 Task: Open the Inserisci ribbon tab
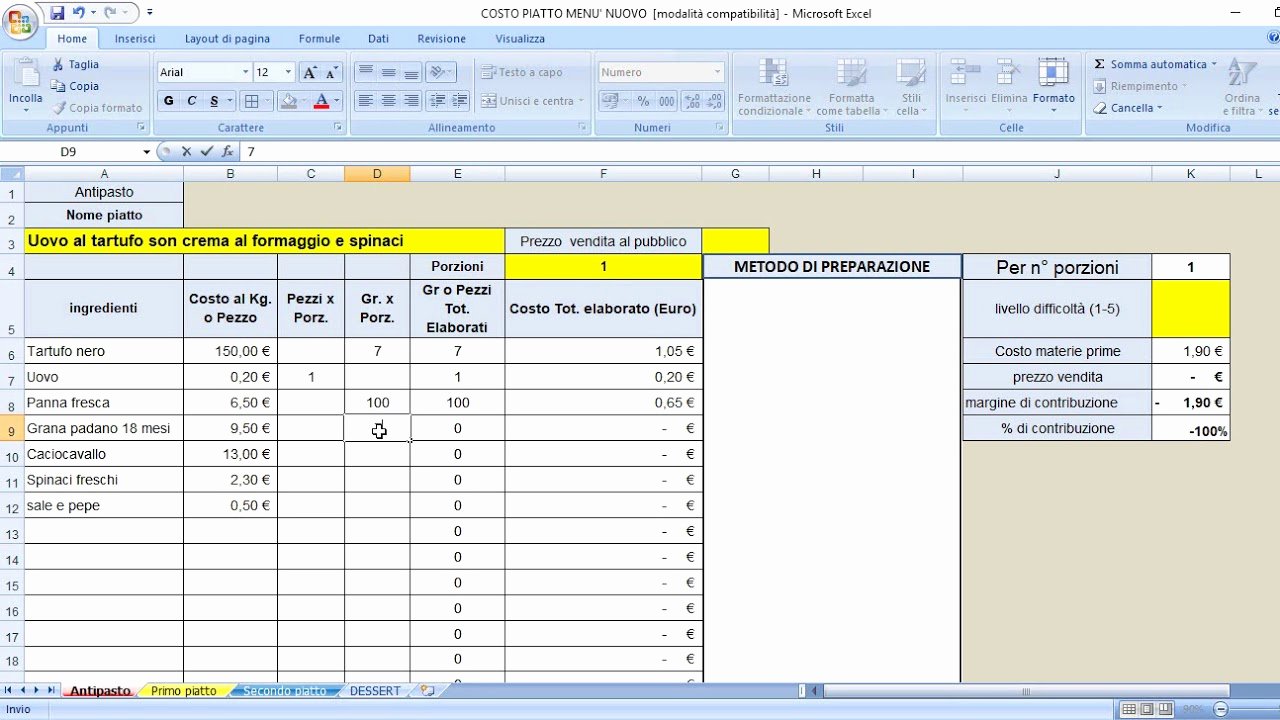[135, 39]
